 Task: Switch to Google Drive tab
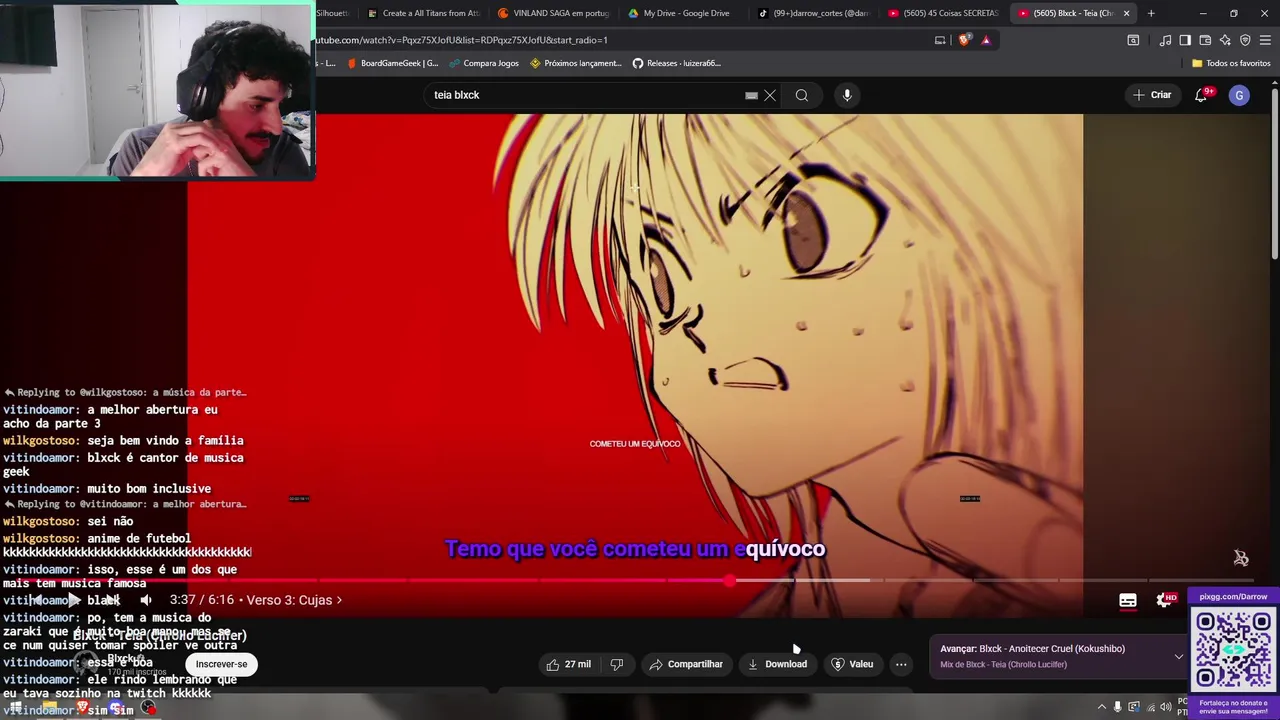click(x=678, y=13)
